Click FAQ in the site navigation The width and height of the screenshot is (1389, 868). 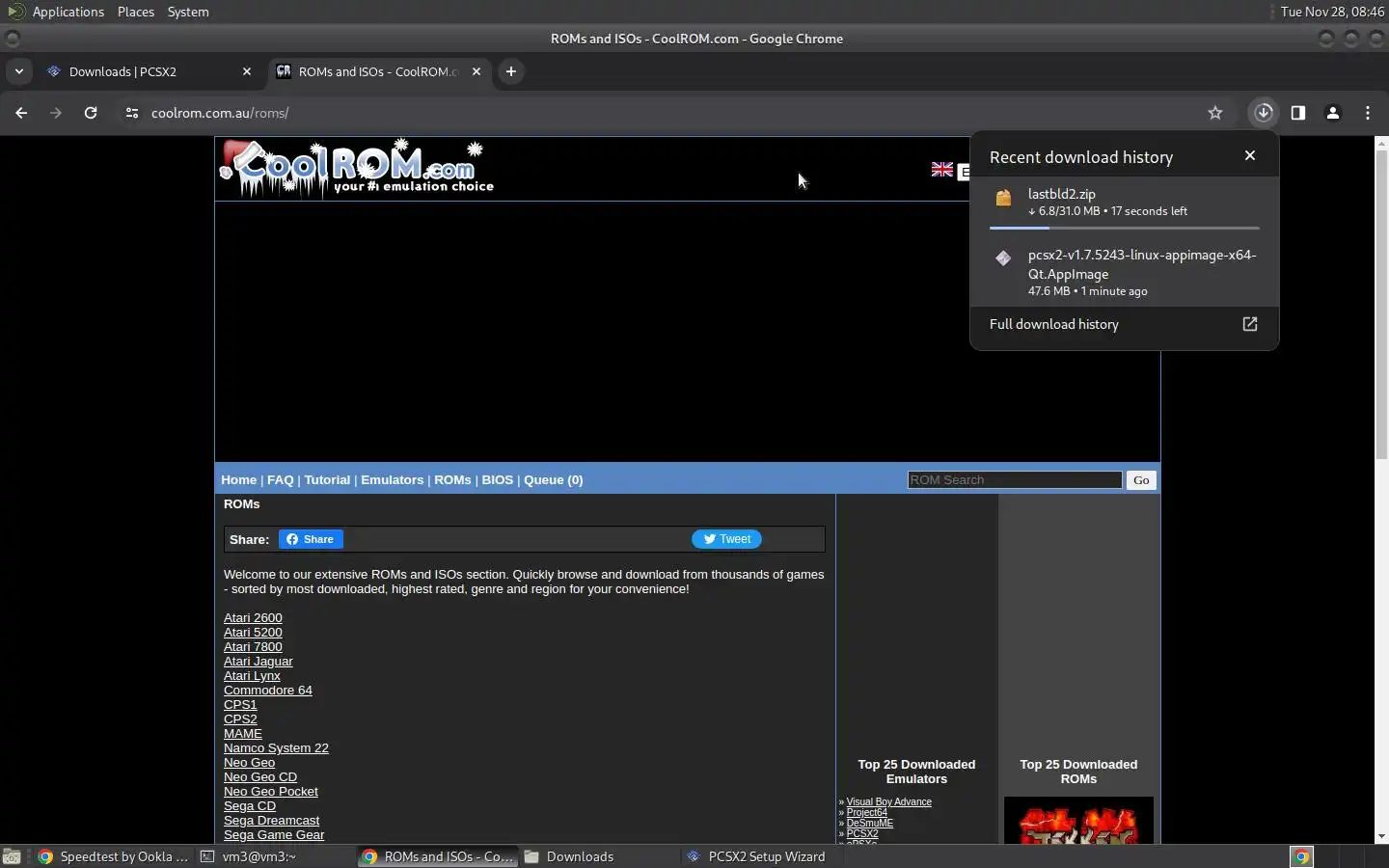(280, 480)
